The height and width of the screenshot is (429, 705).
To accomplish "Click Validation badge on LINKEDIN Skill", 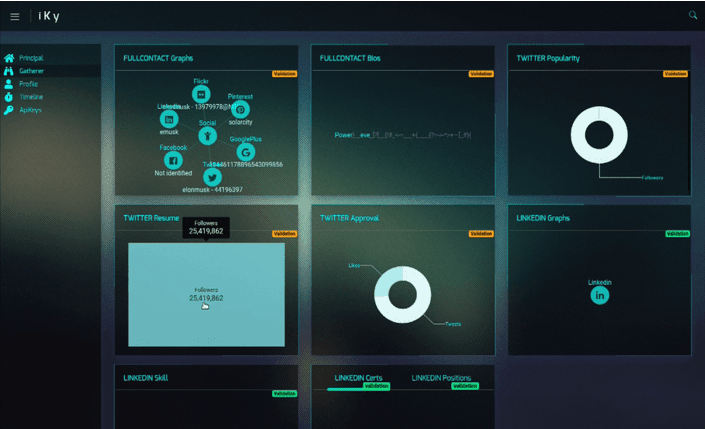I will coord(284,393).
